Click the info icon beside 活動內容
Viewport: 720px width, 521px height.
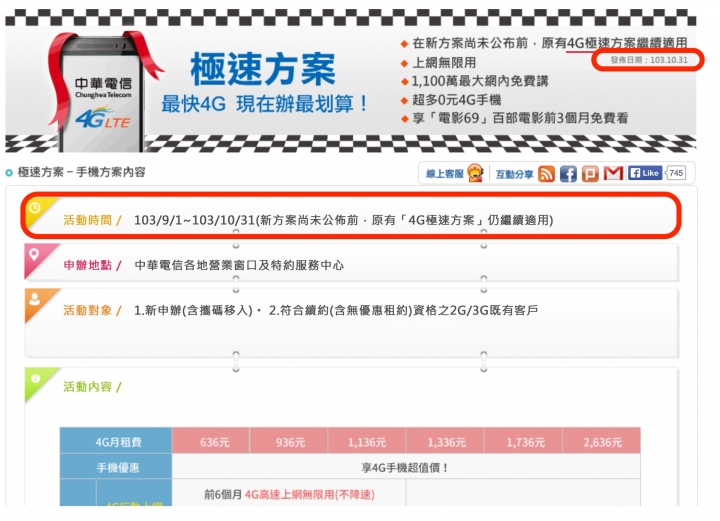36,379
